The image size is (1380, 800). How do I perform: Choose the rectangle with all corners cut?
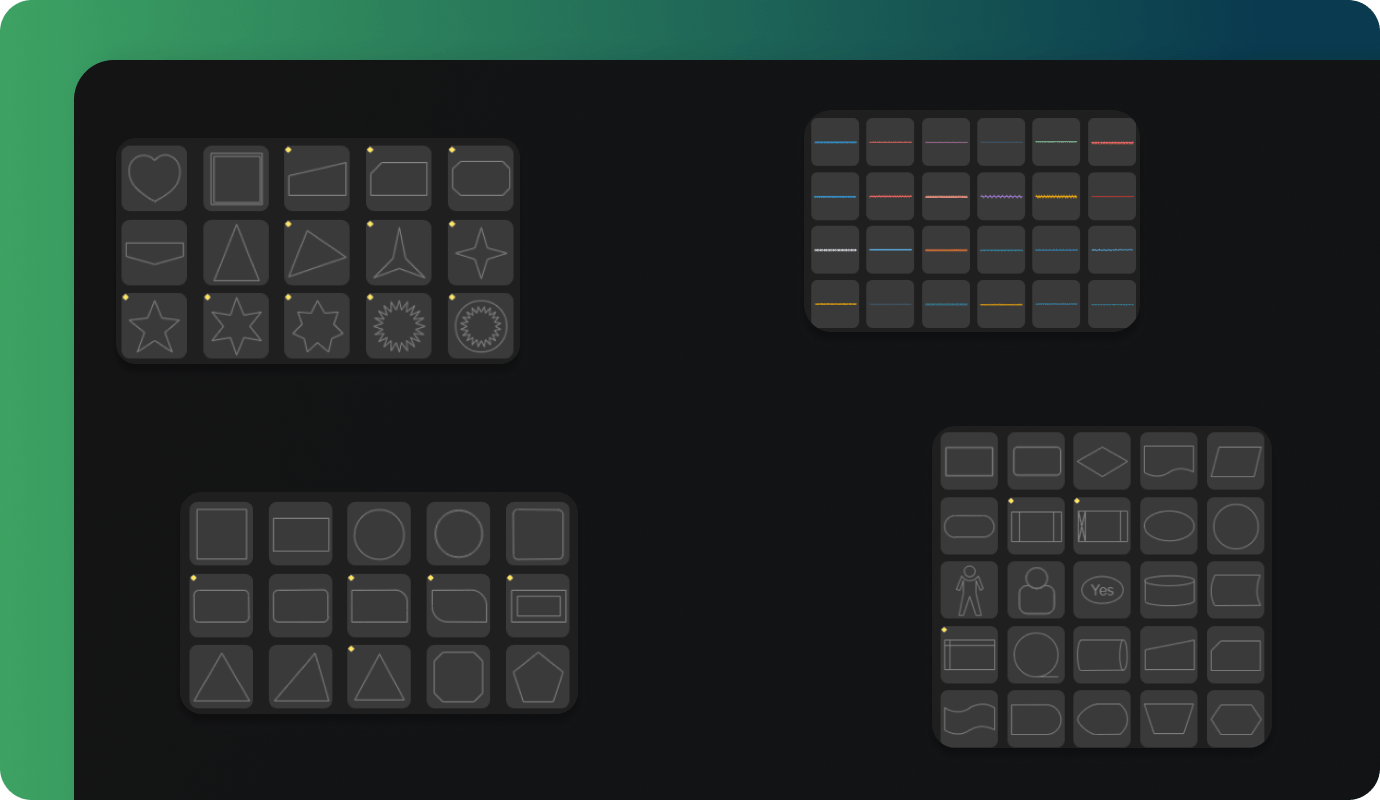pos(481,178)
